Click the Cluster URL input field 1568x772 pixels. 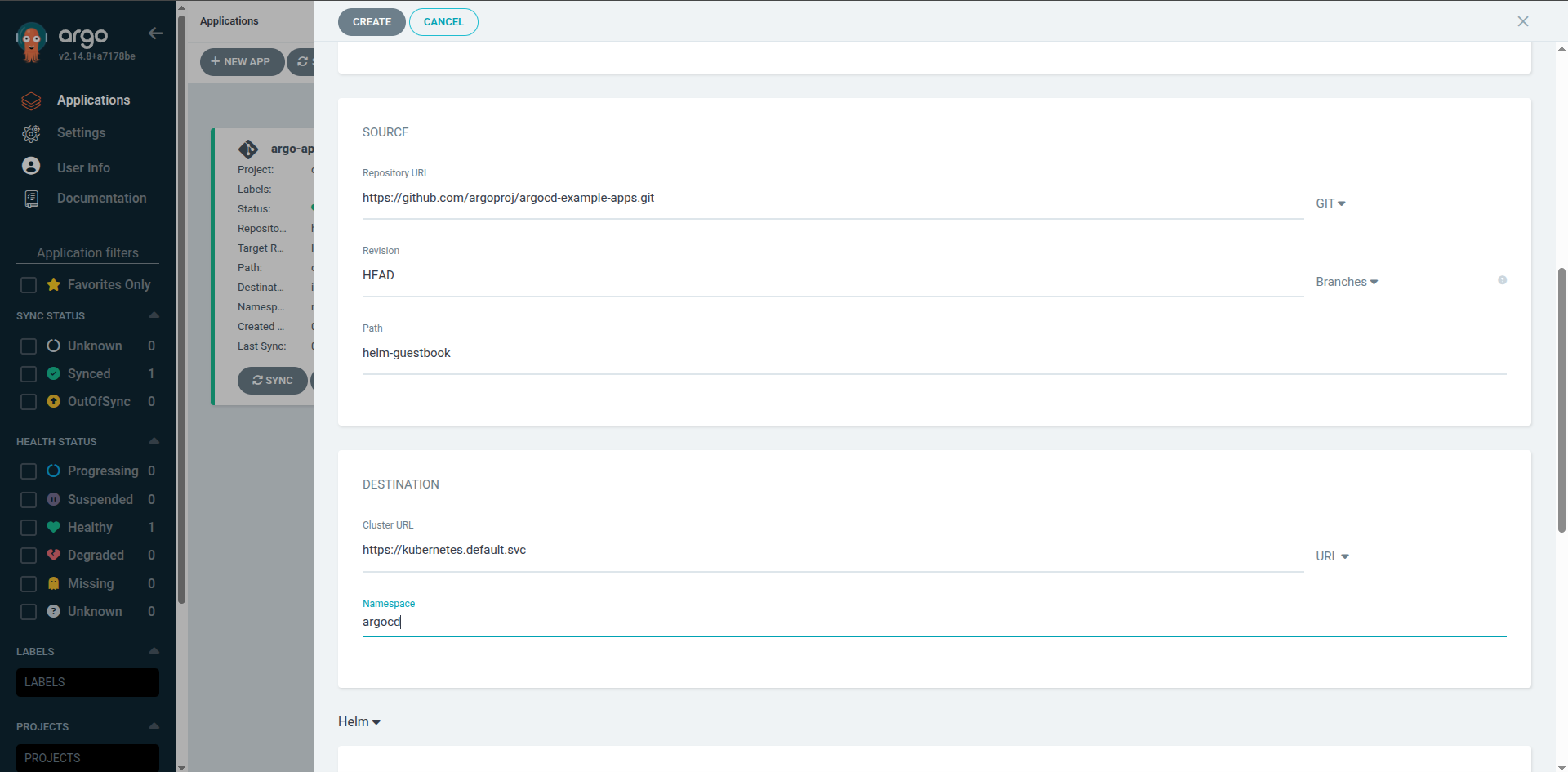pos(833,551)
